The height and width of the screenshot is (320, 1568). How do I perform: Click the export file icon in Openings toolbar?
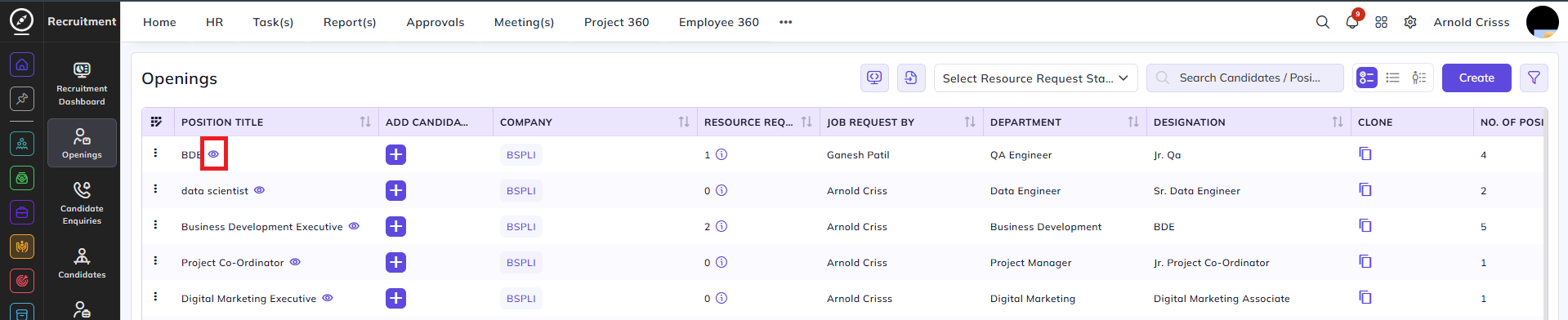(911, 78)
